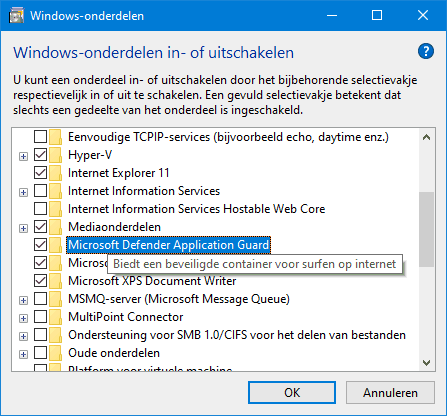Click the MultiPoint Connector folder icon
Screen dimensions: 447x416
55,317
